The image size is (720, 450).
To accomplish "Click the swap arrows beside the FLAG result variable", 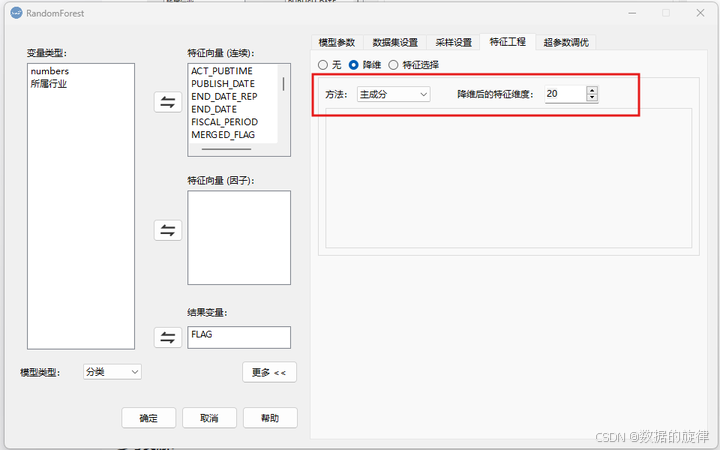I will (x=168, y=338).
